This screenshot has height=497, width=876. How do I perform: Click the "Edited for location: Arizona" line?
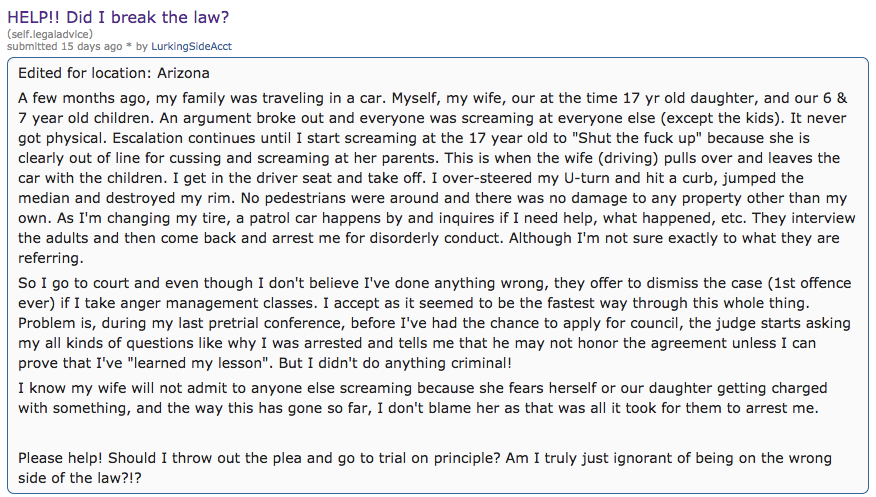pyautogui.click(x=114, y=73)
